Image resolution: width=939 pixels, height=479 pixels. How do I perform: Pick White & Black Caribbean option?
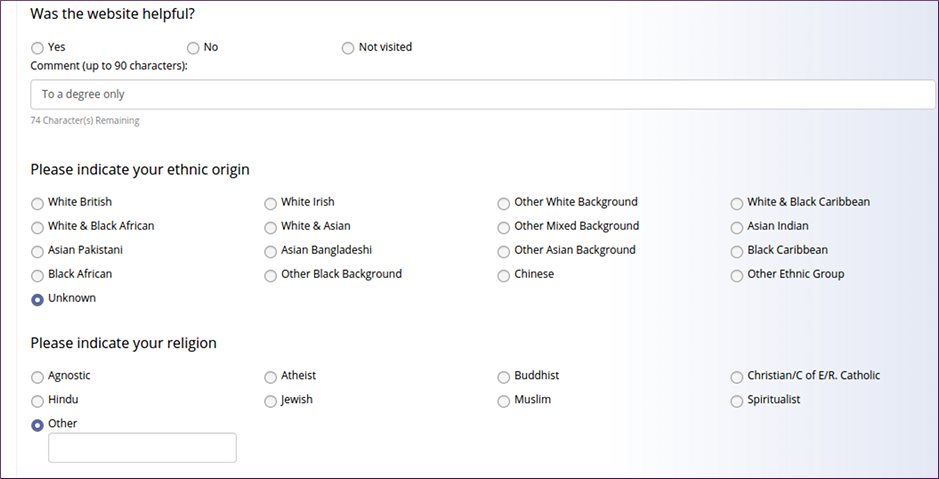[x=737, y=204]
